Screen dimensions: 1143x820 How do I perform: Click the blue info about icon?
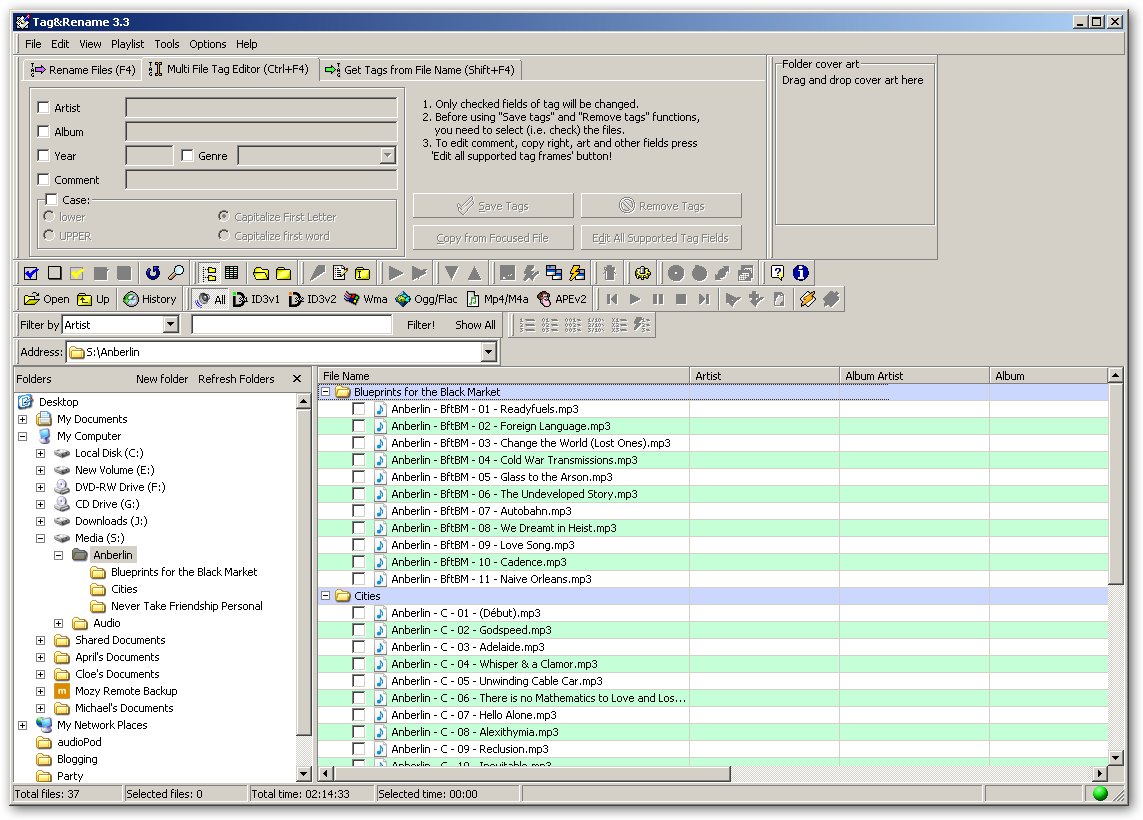[x=800, y=273]
